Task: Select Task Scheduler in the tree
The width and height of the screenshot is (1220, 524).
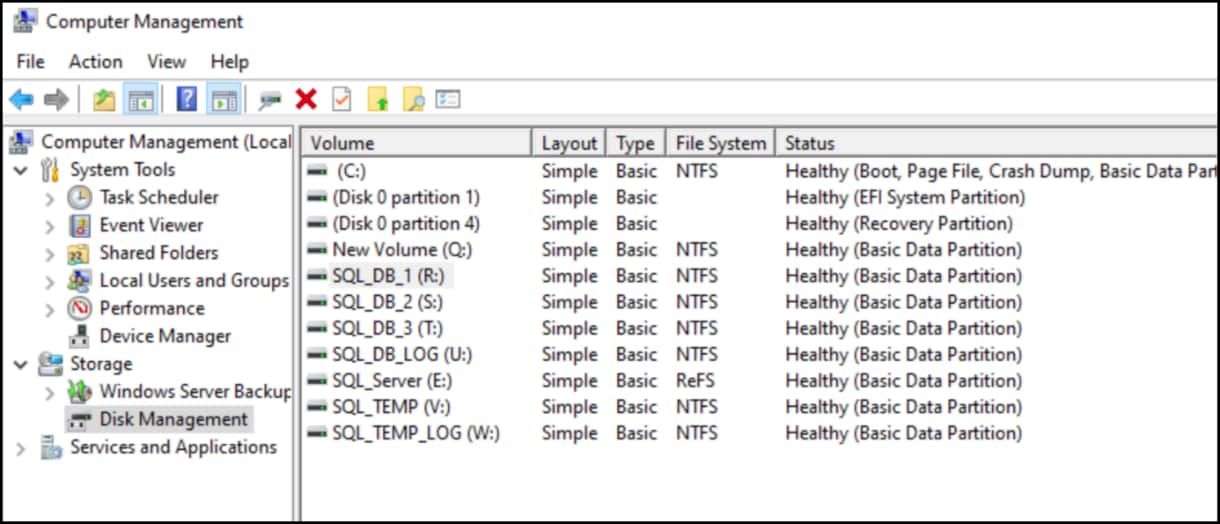Action: (159, 197)
